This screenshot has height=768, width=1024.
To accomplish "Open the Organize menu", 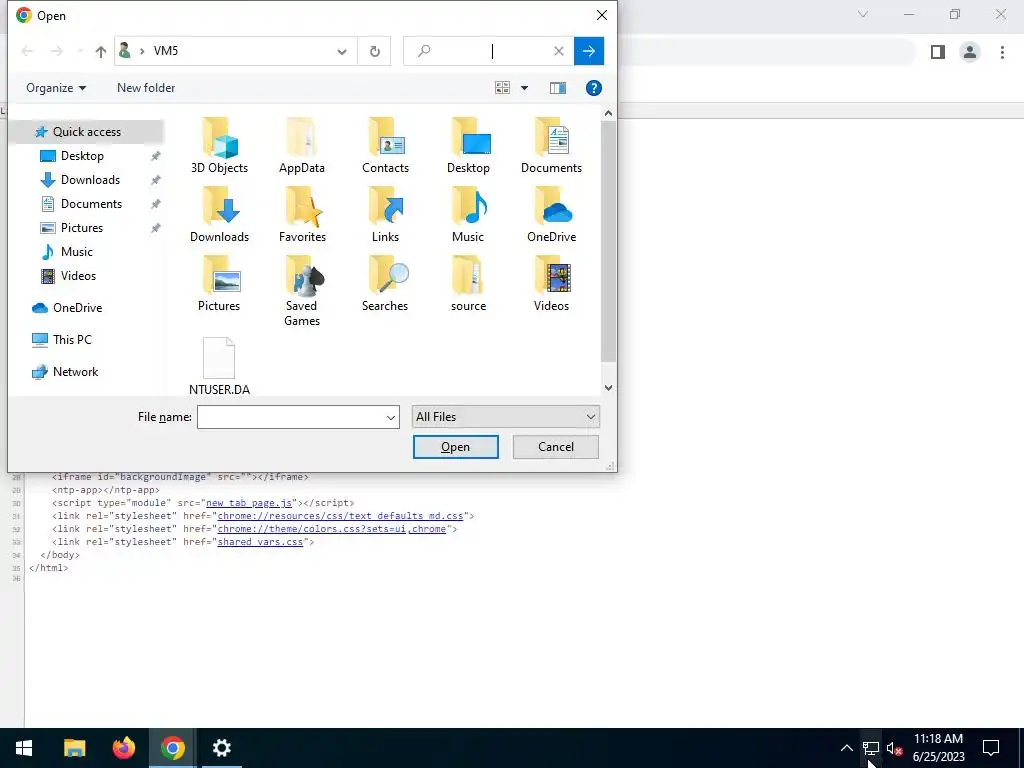I will click(x=56, y=88).
